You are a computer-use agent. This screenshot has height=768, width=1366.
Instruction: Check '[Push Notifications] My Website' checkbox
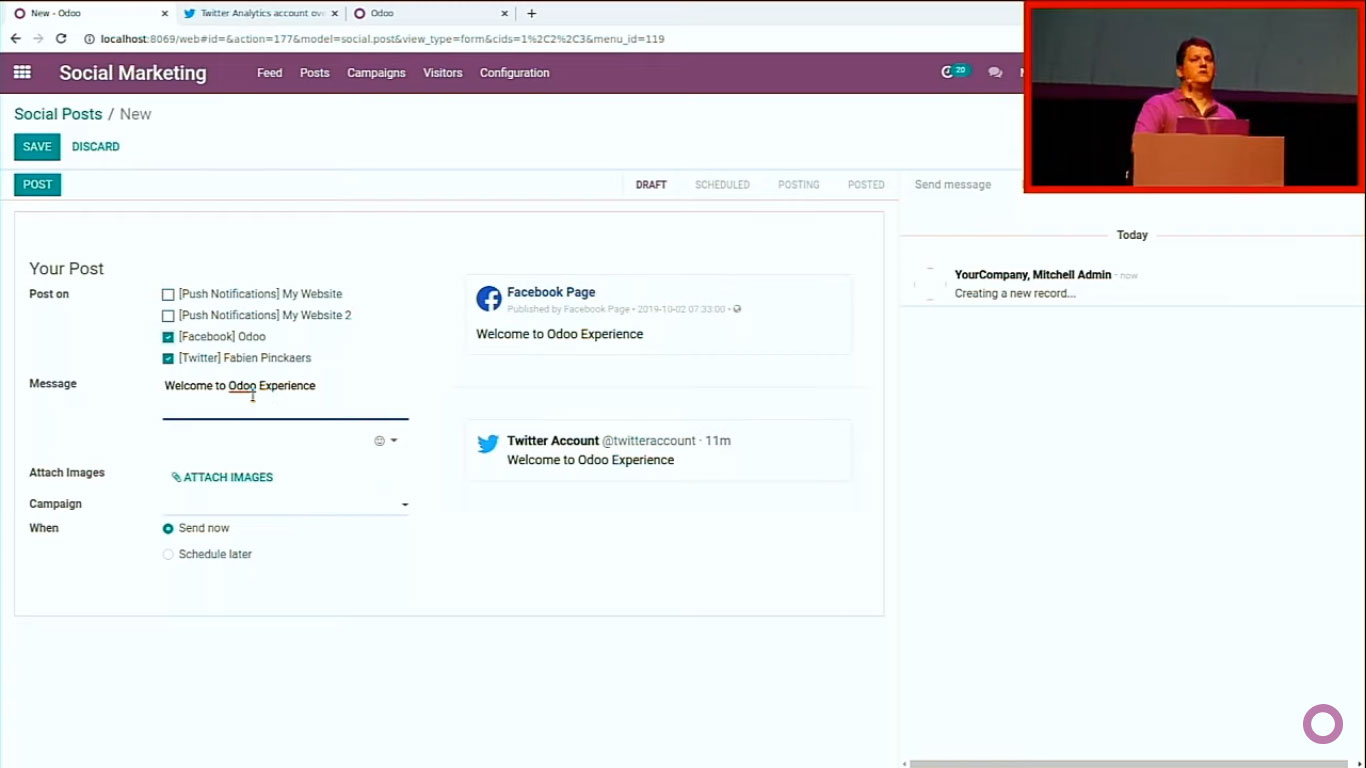(168, 295)
